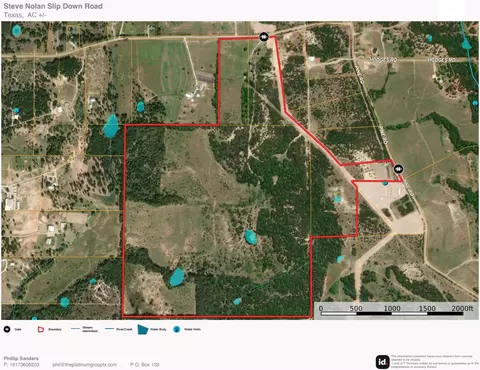Click the phone number under Phillip Sanders
This screenshot has width=480, height=370.
[x=21, y=365]
